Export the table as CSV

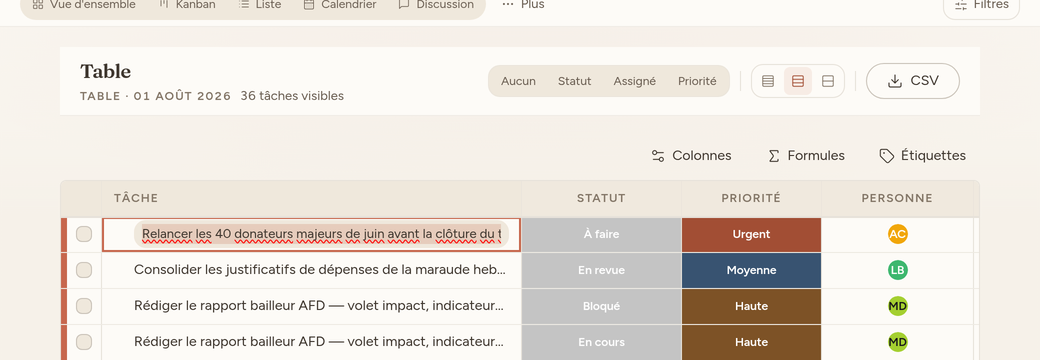tap(913, 81)
